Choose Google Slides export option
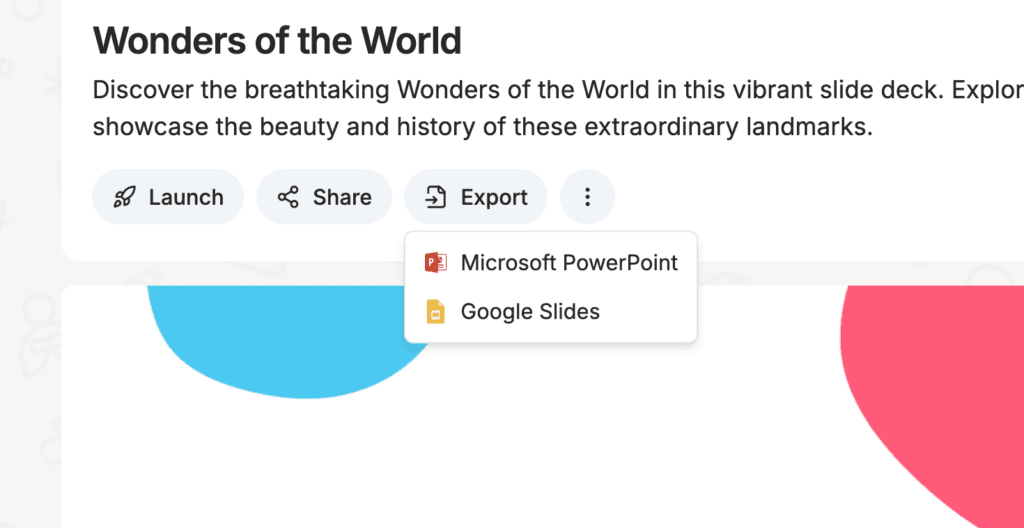This screenshot has width=1024, height=528. [x=551, y=312]
